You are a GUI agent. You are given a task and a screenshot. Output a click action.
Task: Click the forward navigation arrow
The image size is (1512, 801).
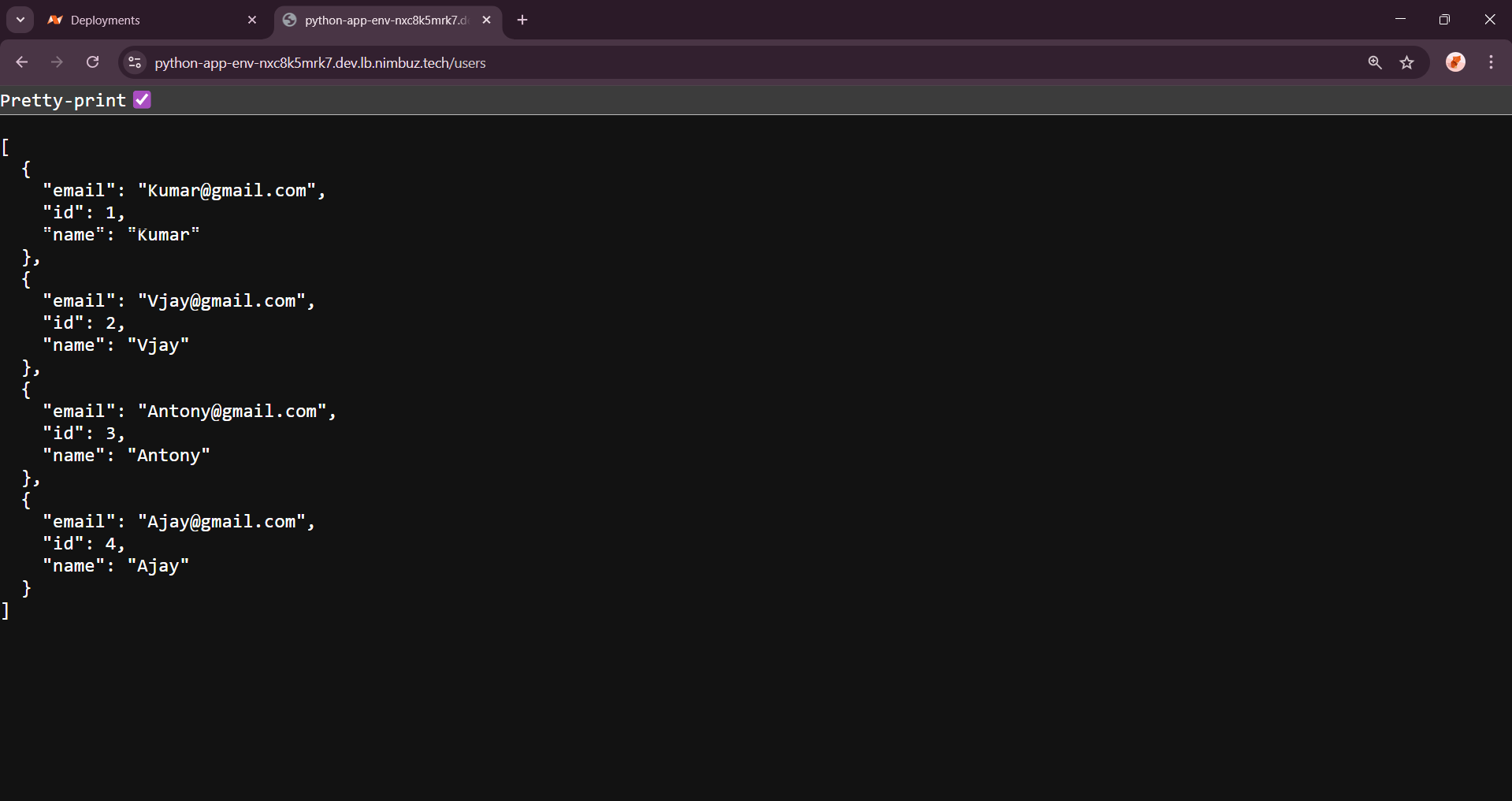coord(57,62)
